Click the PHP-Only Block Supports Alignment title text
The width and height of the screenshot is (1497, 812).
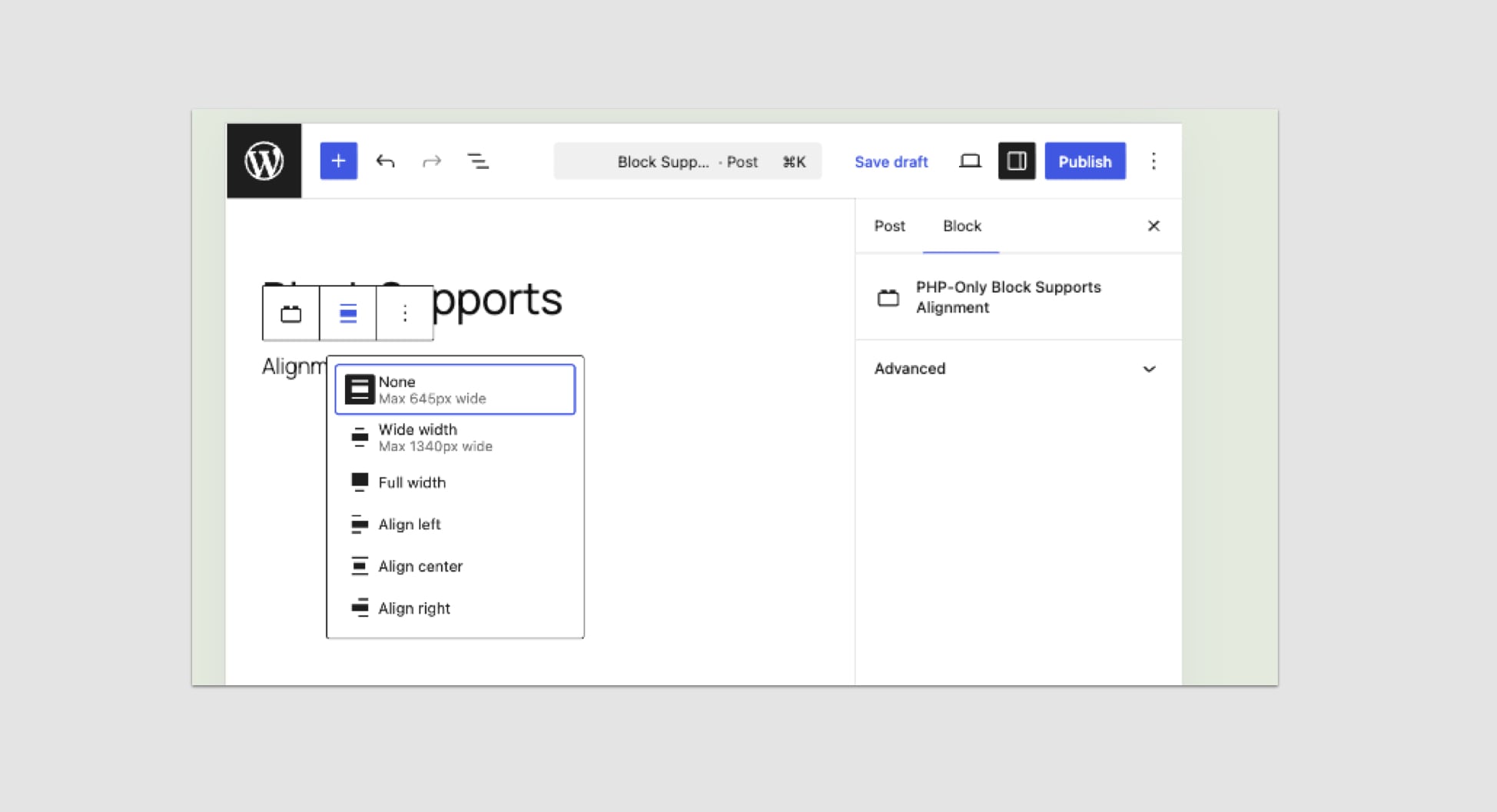(1008, 297)
